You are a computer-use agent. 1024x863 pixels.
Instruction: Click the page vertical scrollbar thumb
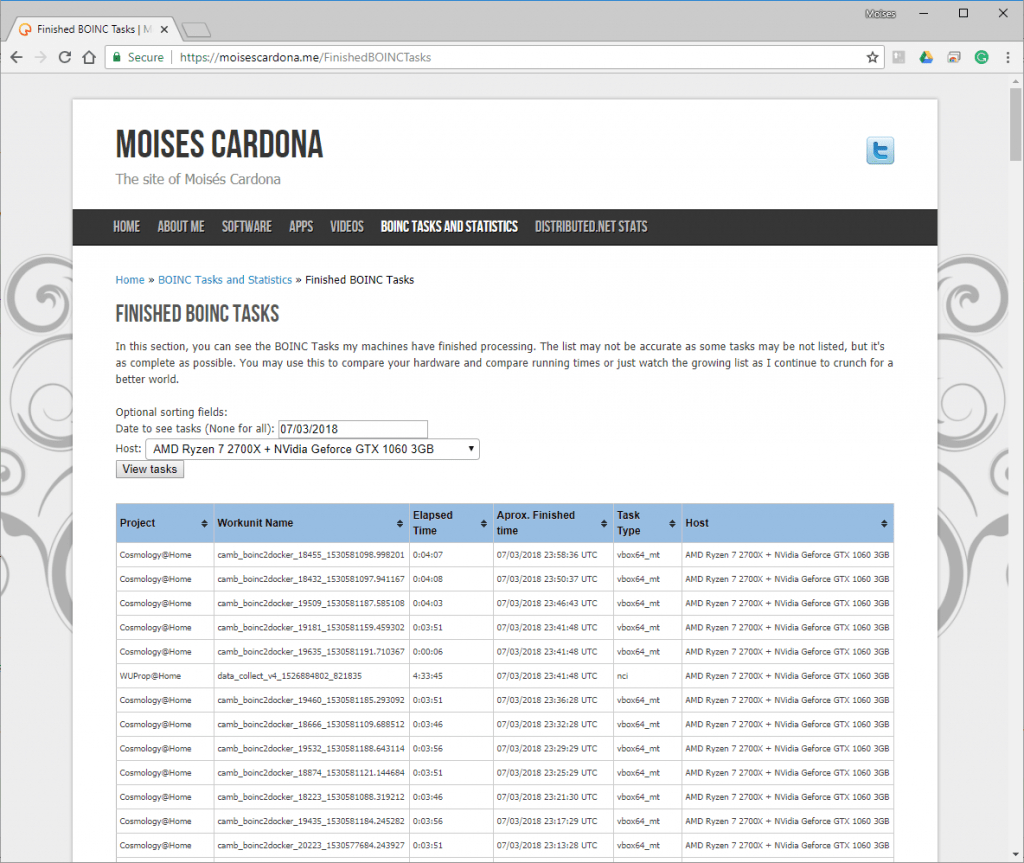click(x=1015, y=124)
